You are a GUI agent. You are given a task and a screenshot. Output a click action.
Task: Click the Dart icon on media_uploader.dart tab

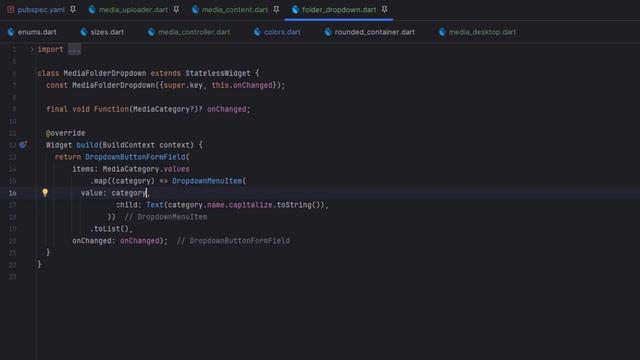point(92,9)
